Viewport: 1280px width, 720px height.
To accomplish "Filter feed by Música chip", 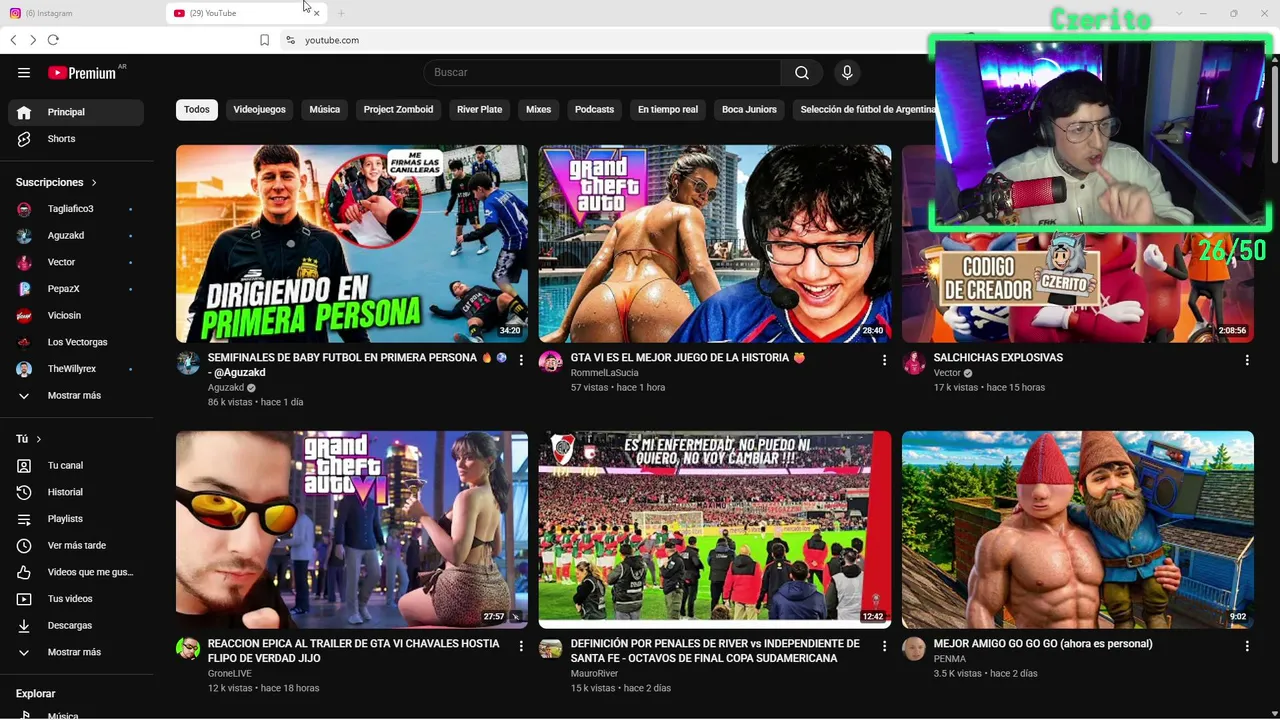I will pos(324,109).
